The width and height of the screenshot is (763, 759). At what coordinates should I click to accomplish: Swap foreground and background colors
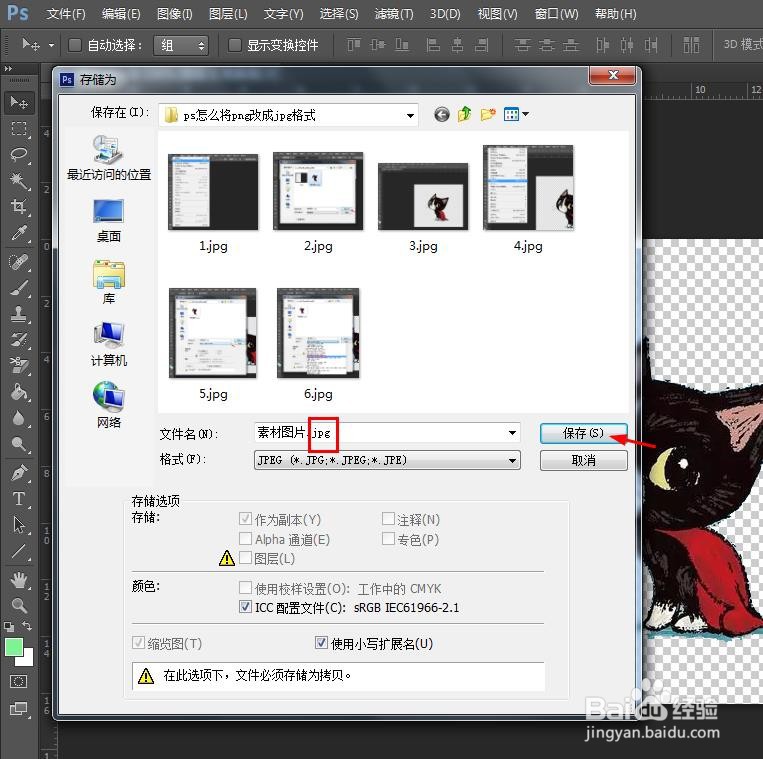(27, 626)
